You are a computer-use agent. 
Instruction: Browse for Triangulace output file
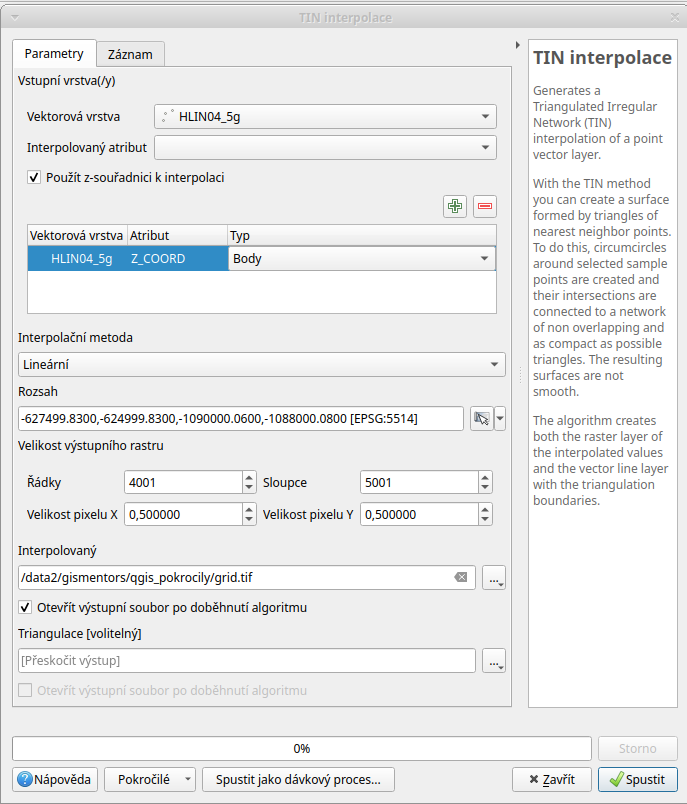tap(494, 660)
